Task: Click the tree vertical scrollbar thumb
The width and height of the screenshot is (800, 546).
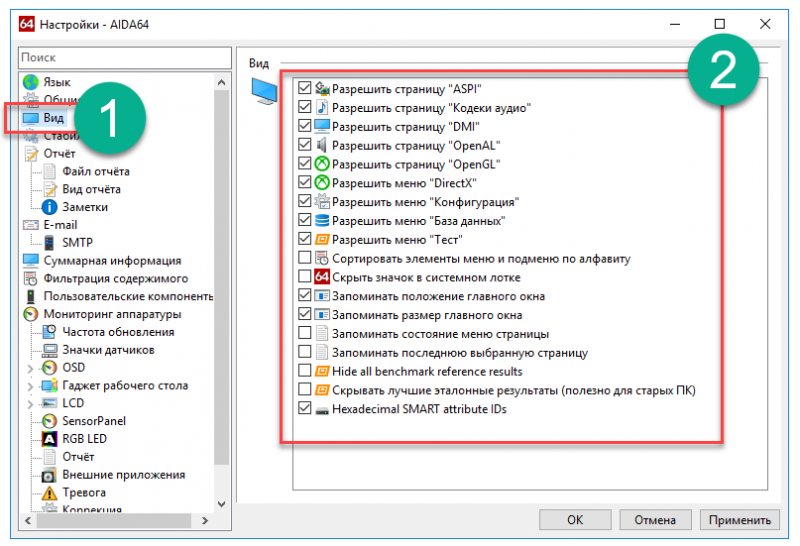Action: coord(221,277)
